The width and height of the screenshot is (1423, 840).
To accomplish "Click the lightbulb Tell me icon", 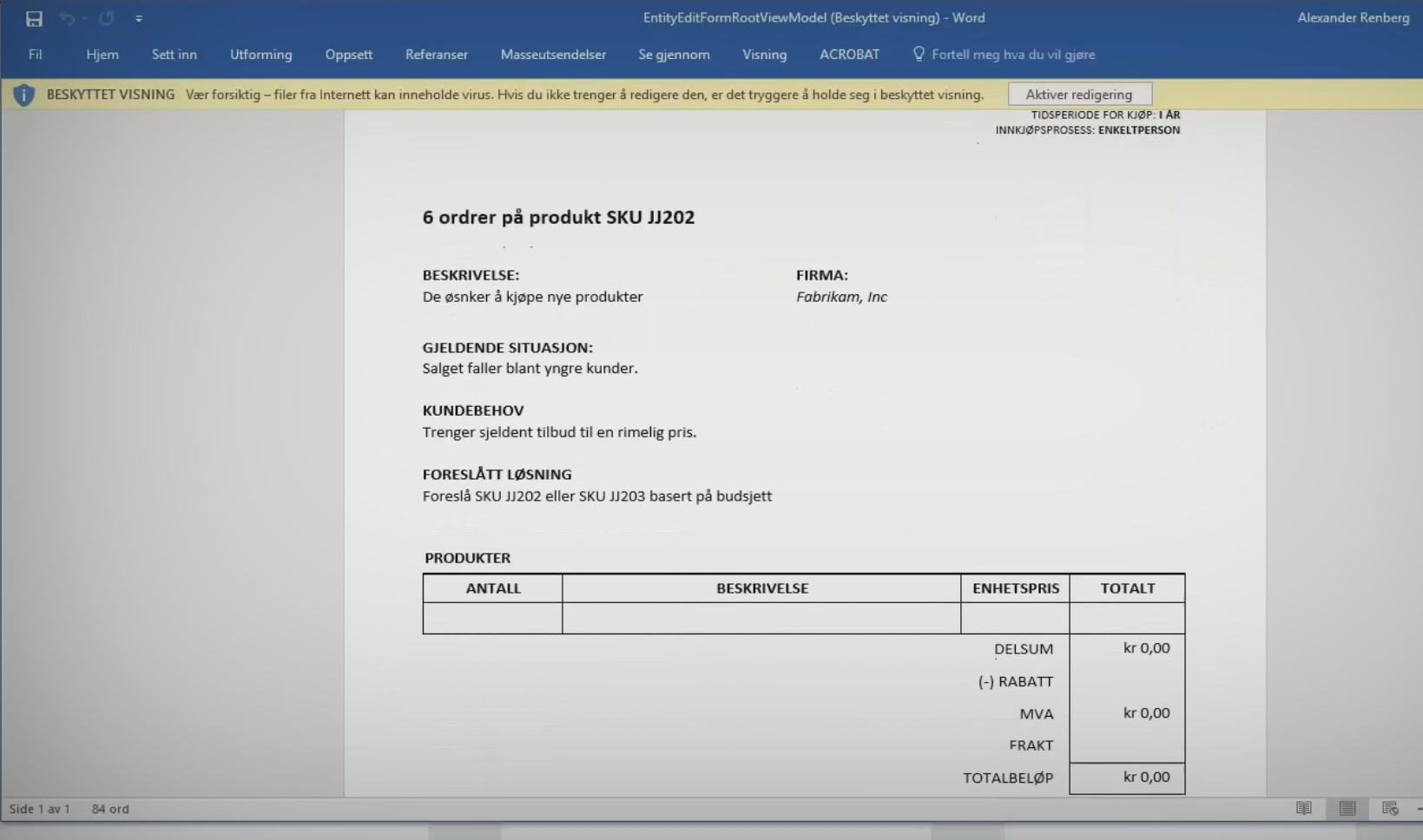I will (x=919, y=54).
